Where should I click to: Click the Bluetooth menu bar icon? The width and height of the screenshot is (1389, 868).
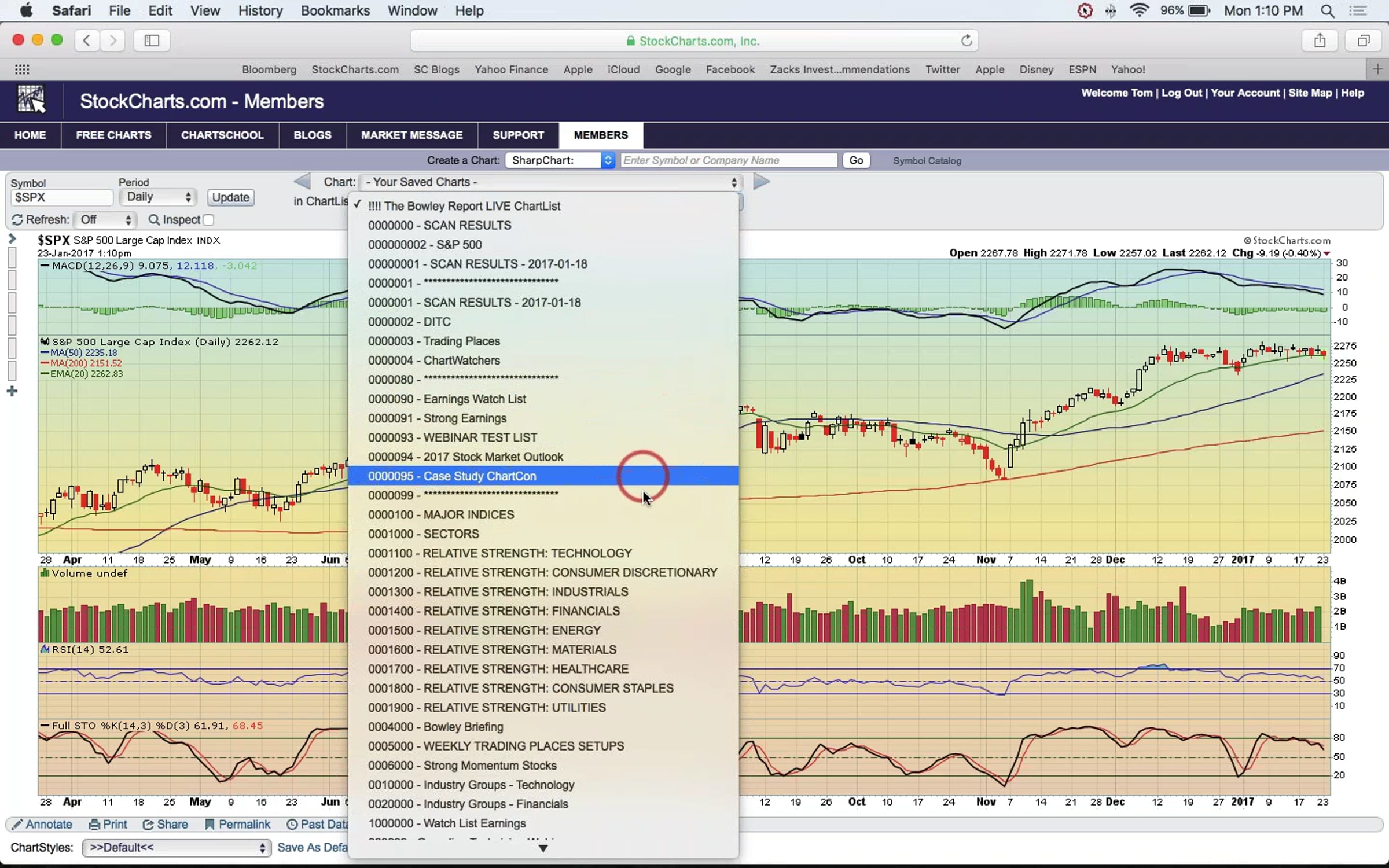coord(1110,10)
